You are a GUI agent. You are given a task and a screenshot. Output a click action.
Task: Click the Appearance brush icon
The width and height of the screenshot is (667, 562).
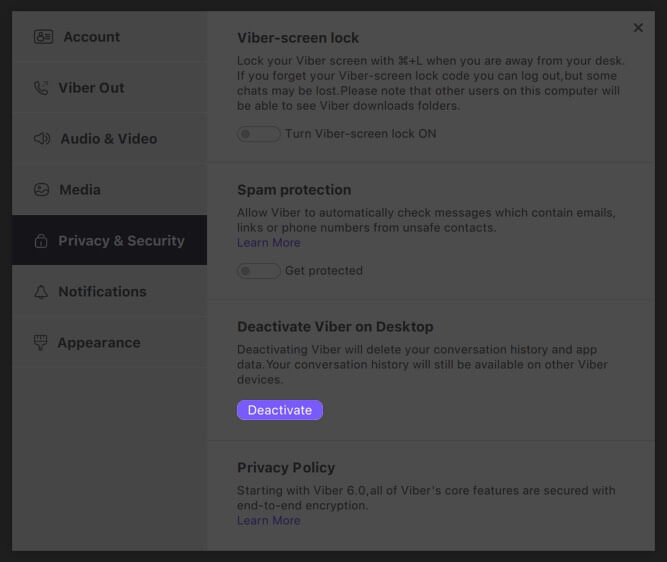click(40, 342)
